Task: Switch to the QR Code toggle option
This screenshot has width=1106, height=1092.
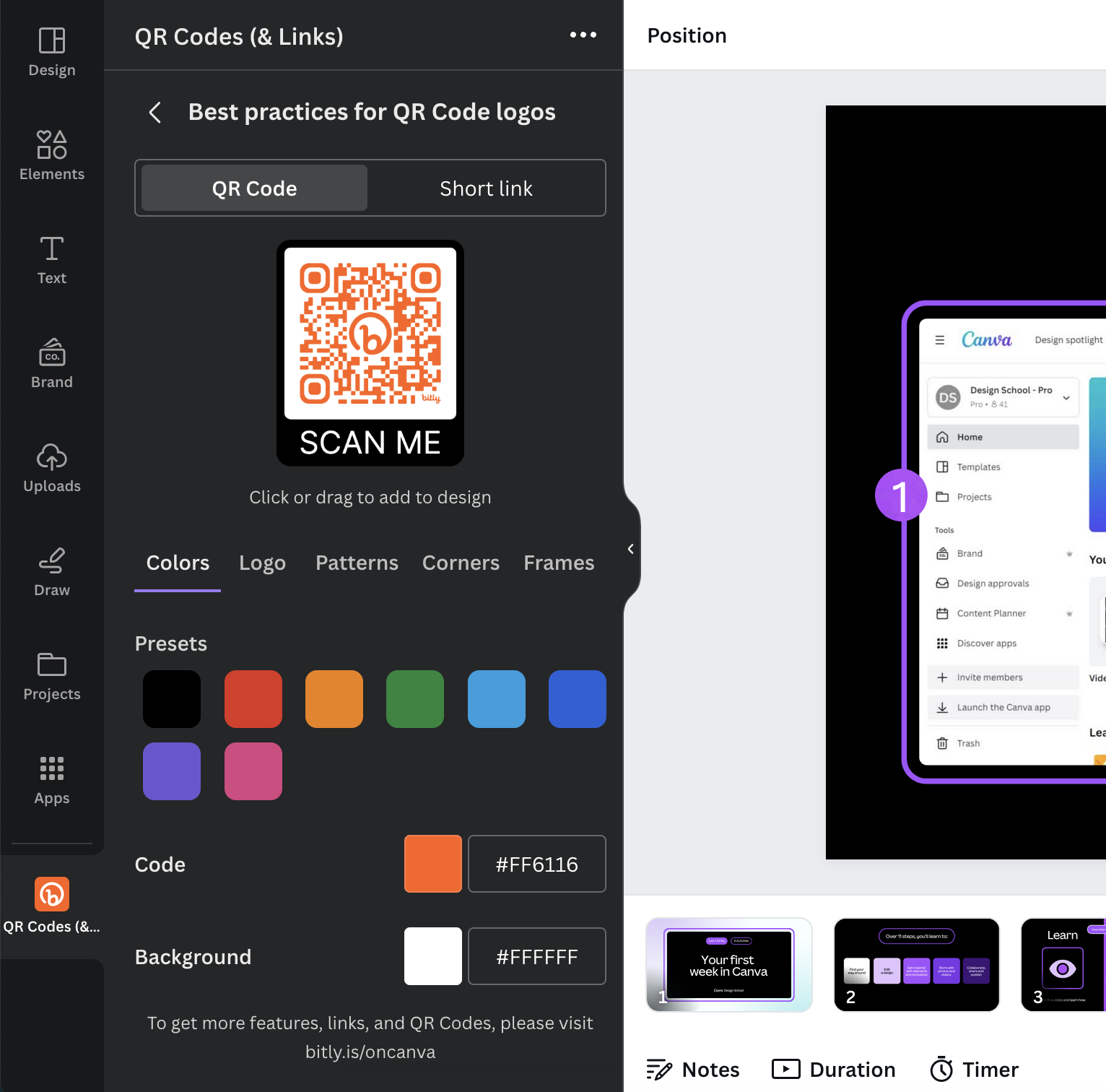Action: coord(254,188)
